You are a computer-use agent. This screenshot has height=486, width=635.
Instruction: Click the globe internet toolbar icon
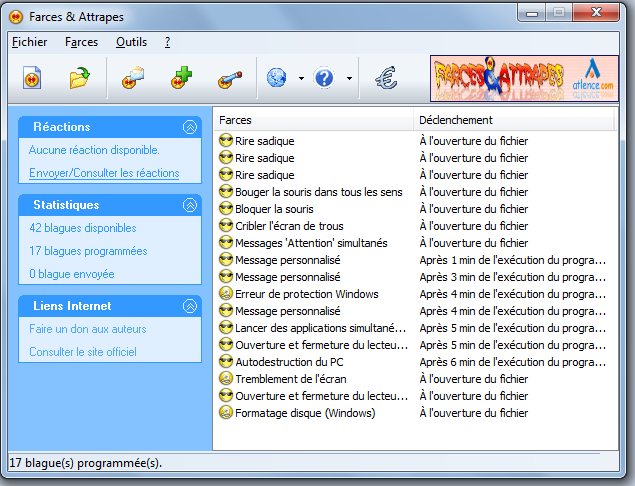(277, 77)
